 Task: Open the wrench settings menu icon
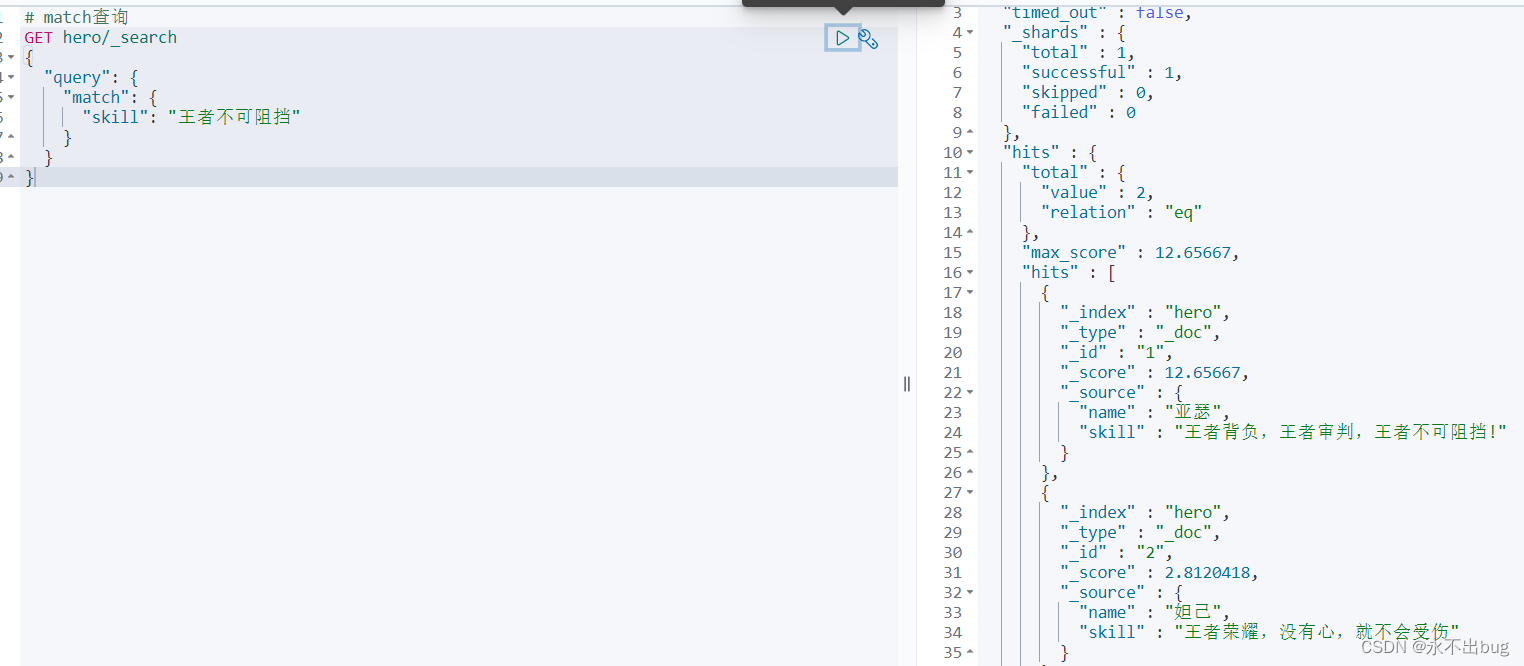point(869,39)
